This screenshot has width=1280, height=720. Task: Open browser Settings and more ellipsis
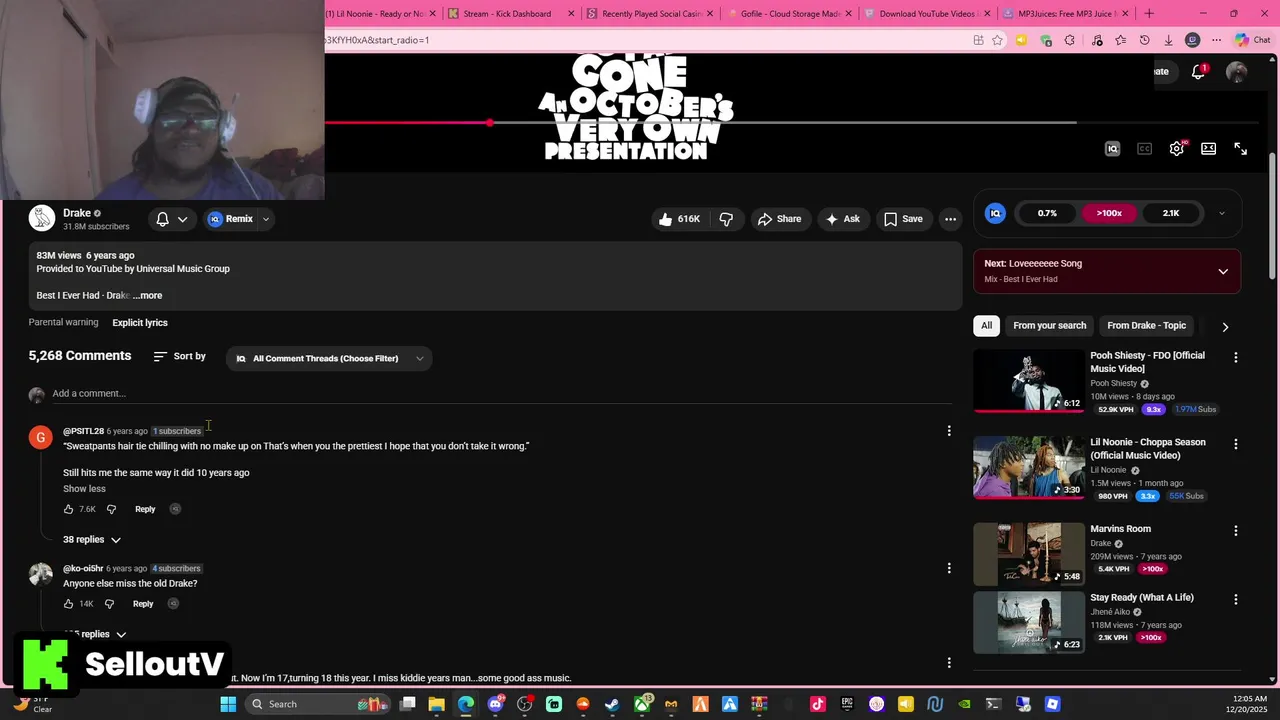pos(1216,40)
